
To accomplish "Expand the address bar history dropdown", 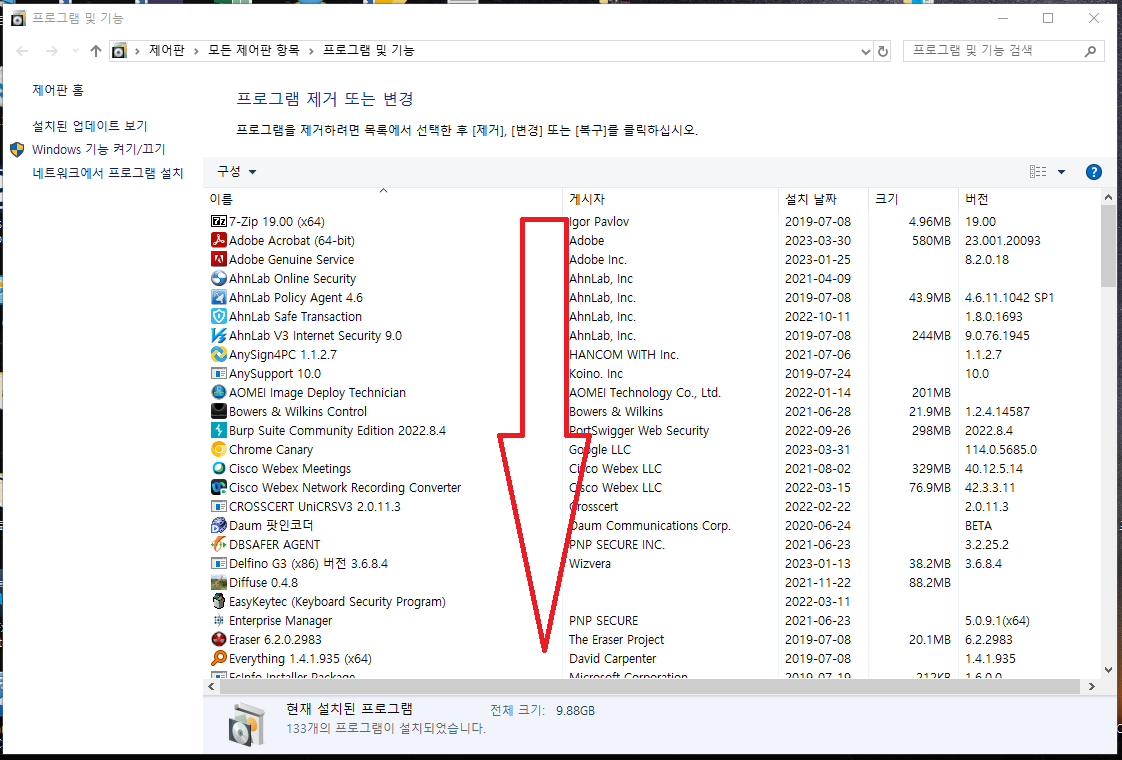I will coord(865,51).
